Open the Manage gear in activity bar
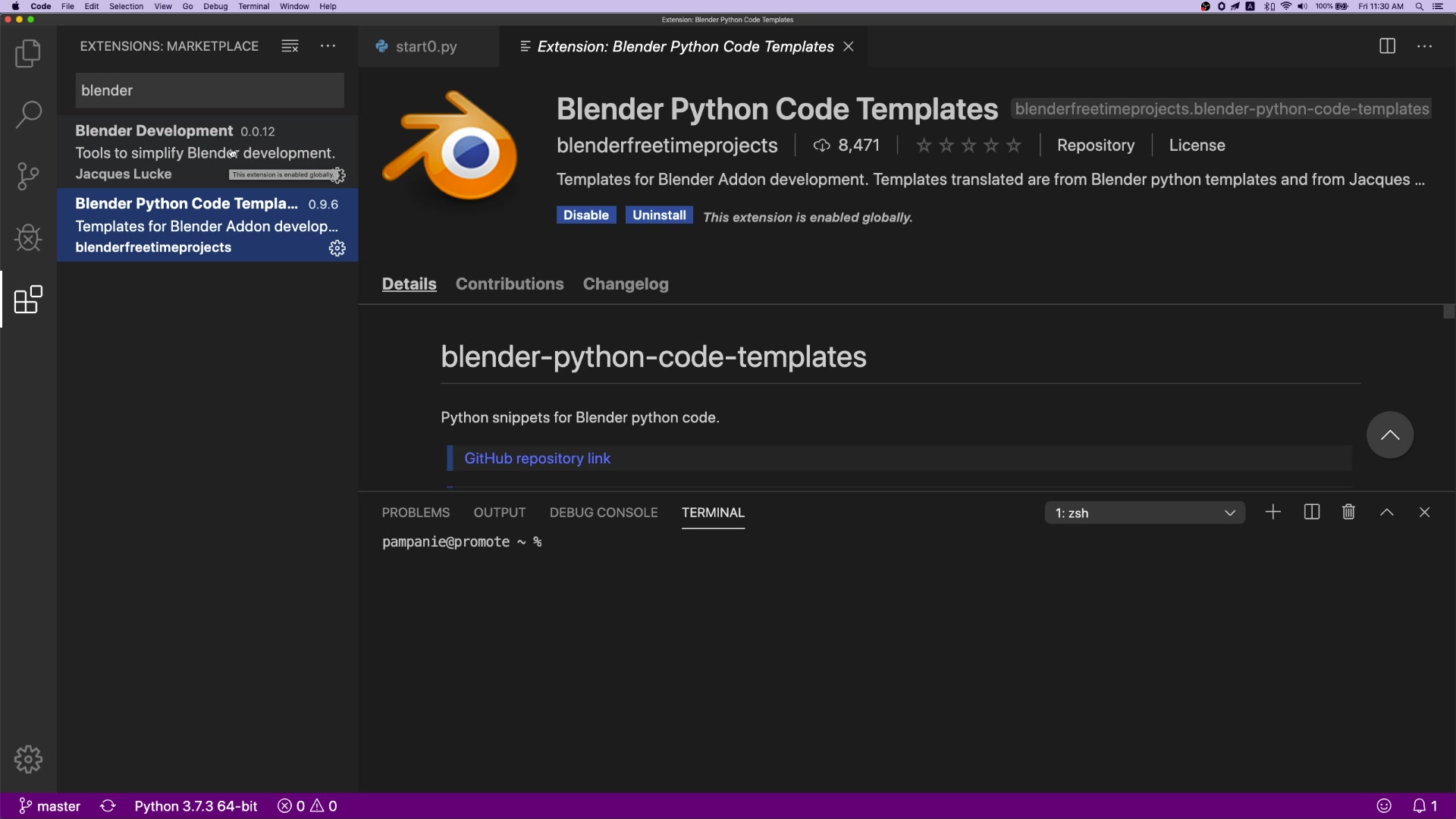The height and width of the screenshot is (819, 1456). coord(28,759)
